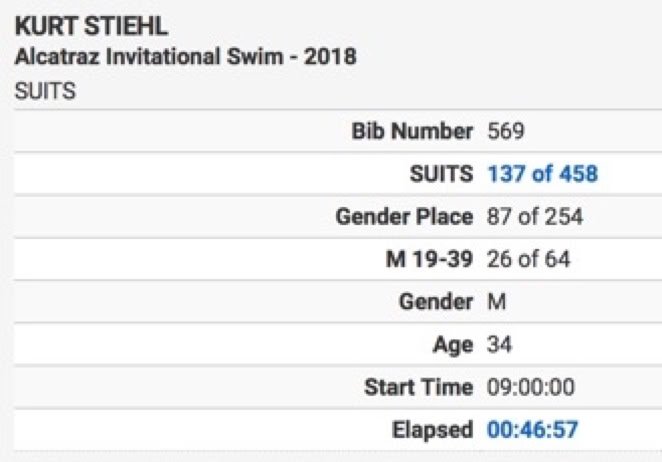Click Alcatraz Invitational Swim - 2018 title
Screen dimensions: 662x462
[x=186, y=57]
